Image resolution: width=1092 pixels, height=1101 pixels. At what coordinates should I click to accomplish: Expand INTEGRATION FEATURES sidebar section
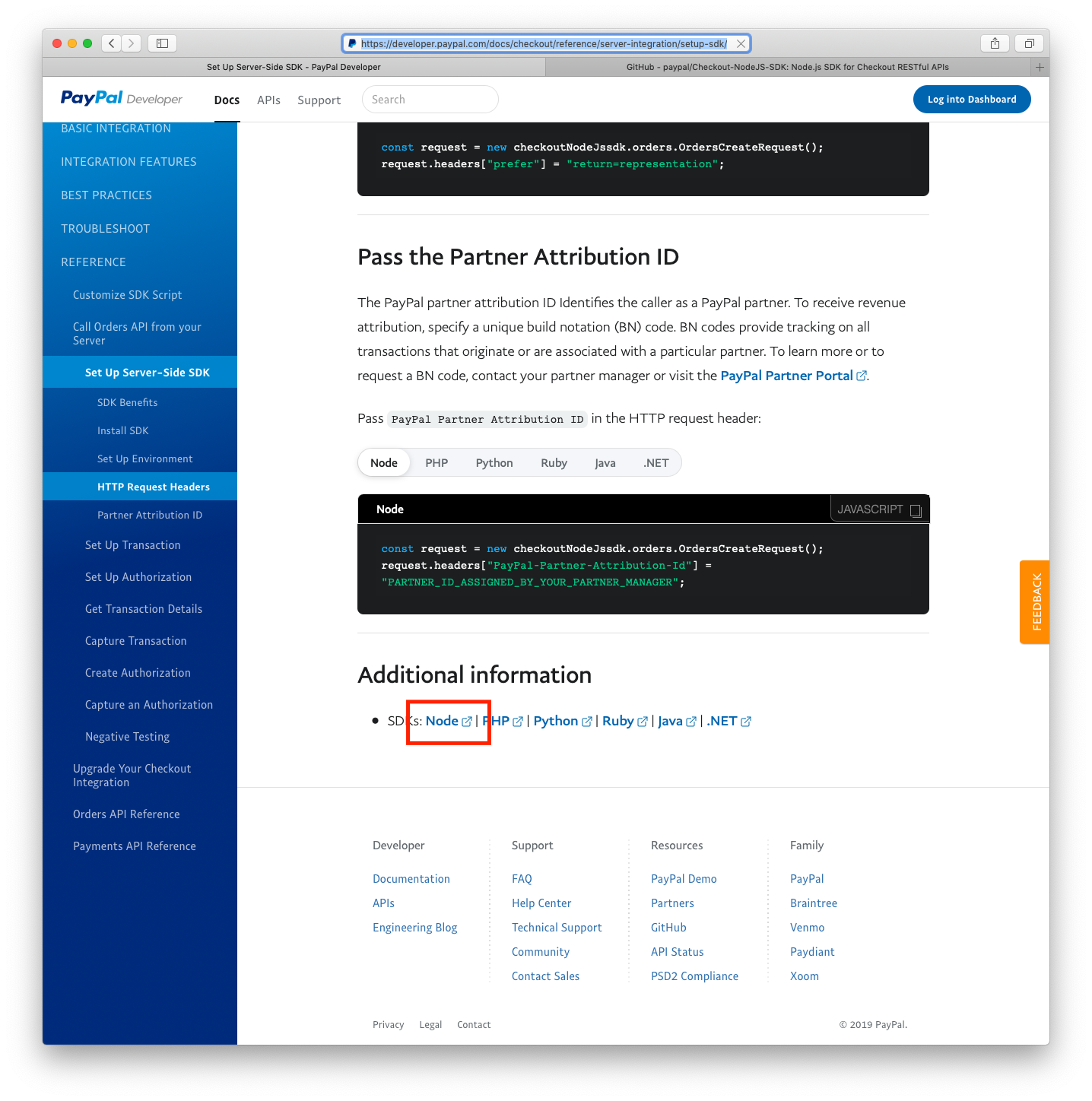tap(129, 162)
